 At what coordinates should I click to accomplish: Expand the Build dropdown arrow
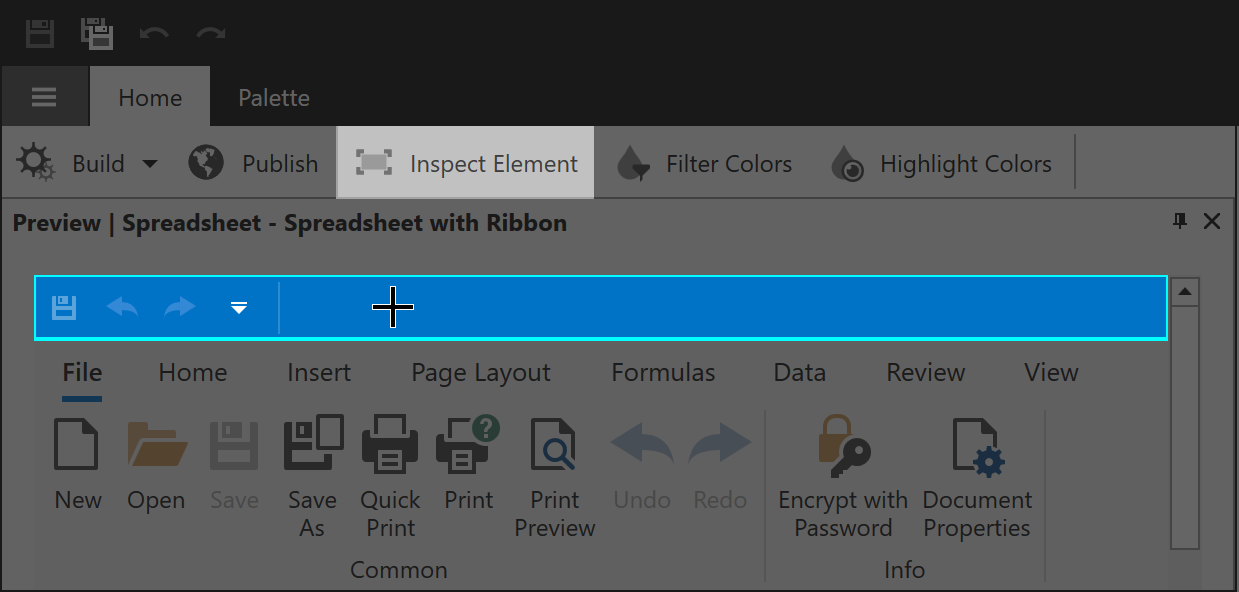click(150, 164)
